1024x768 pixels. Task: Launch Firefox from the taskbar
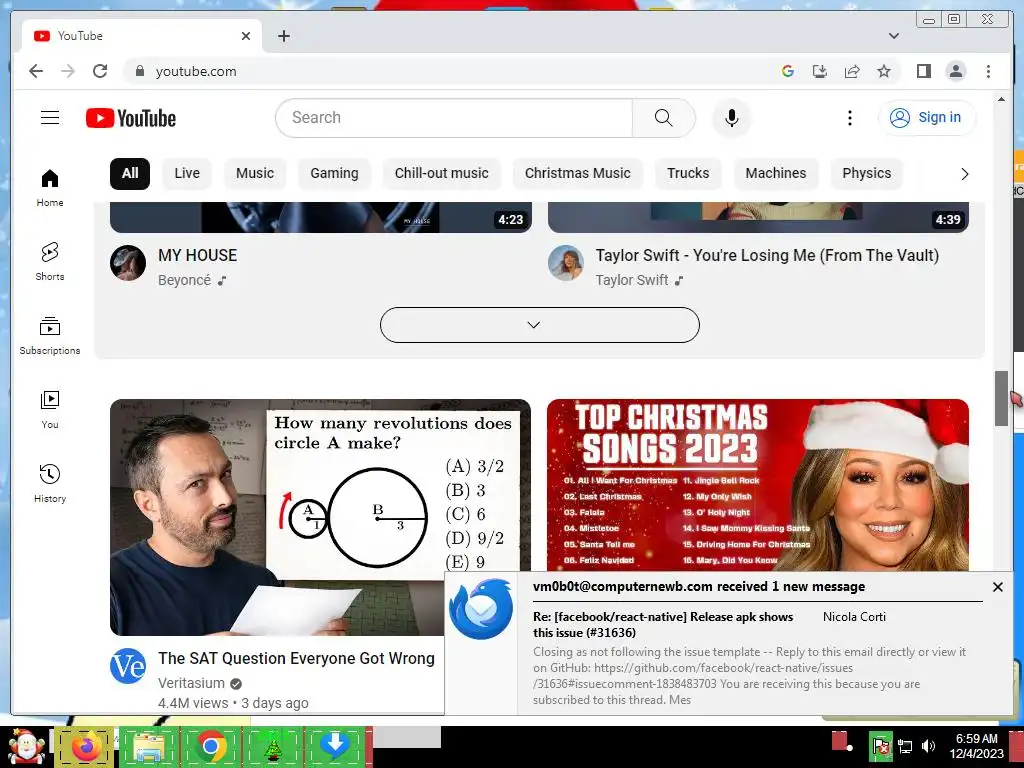(84, 747)
